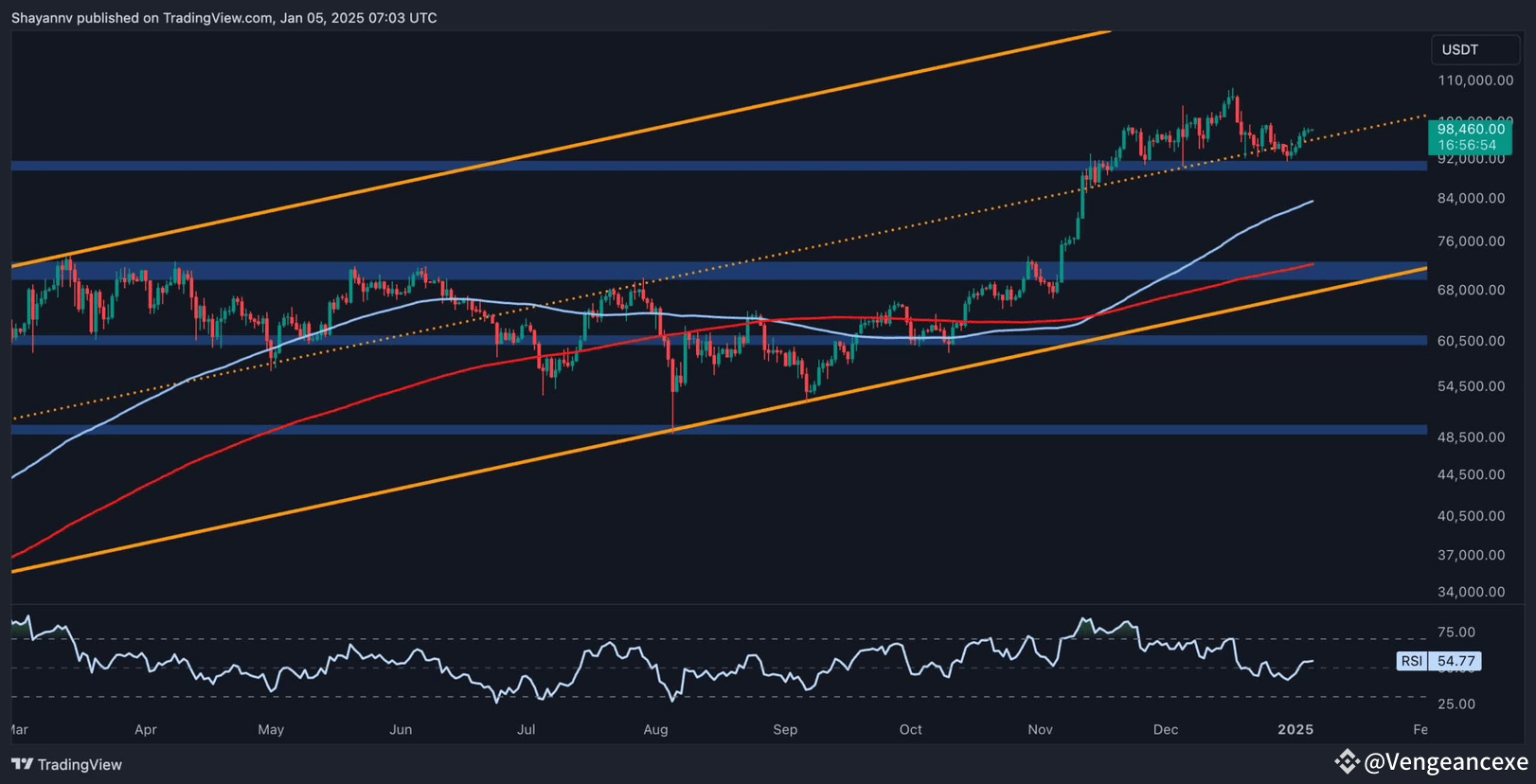Click the 84,000.00 price axis label
The image size is (1536, 784).
coord(1471,198)
